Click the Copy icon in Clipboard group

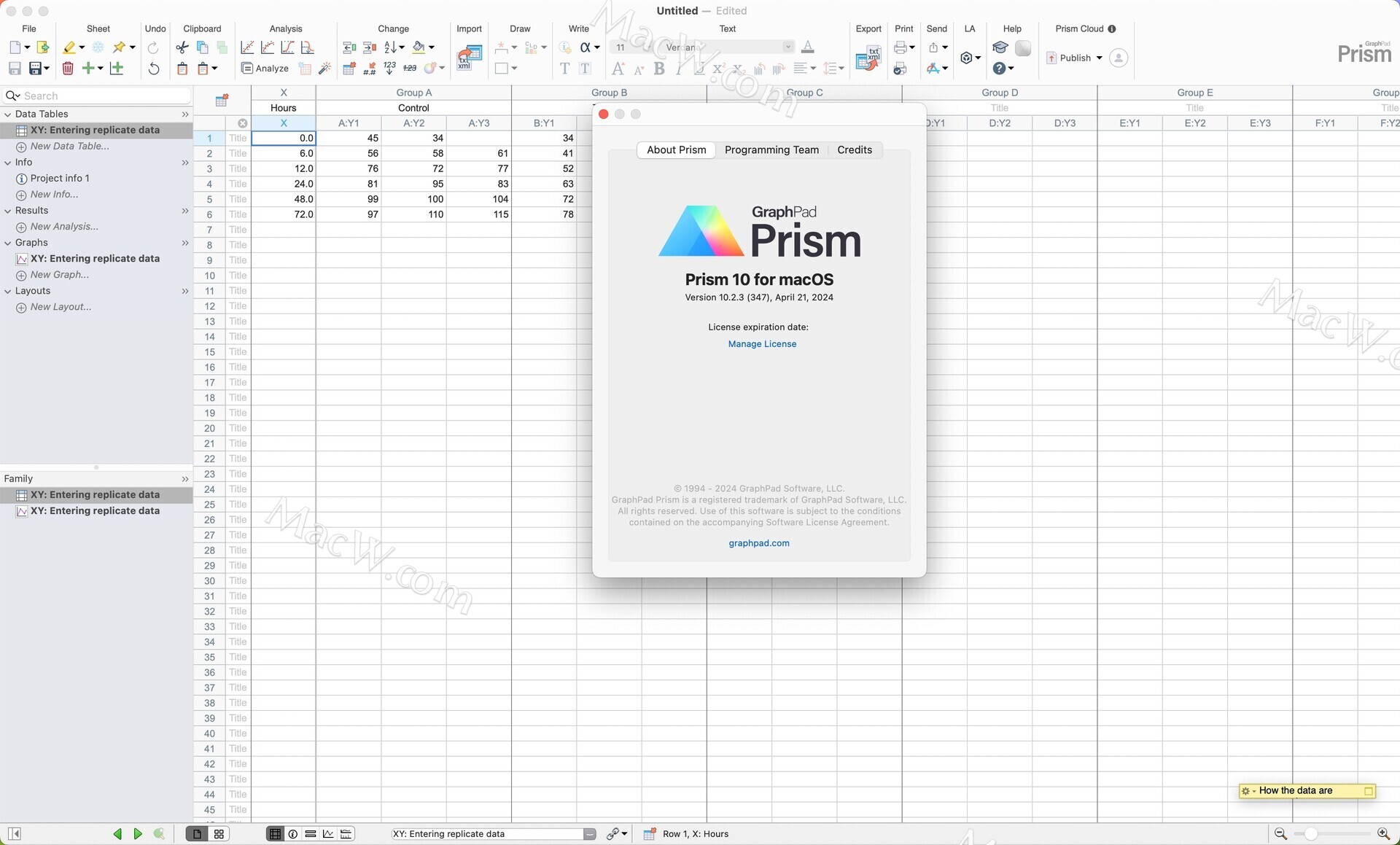click(x=203, y=47)
